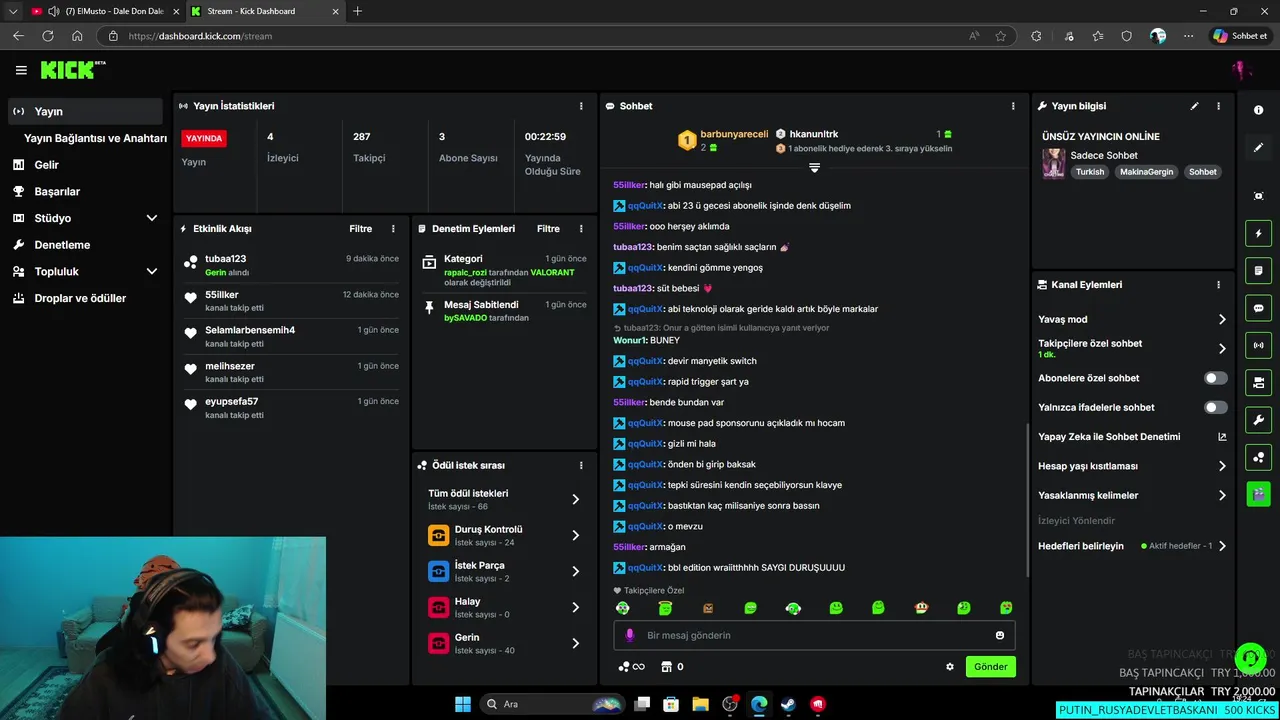Open Yavaş mod settings chevron
This screenshot has width=1280, height=720.
pyautogui.click(x=1222, y=320)
